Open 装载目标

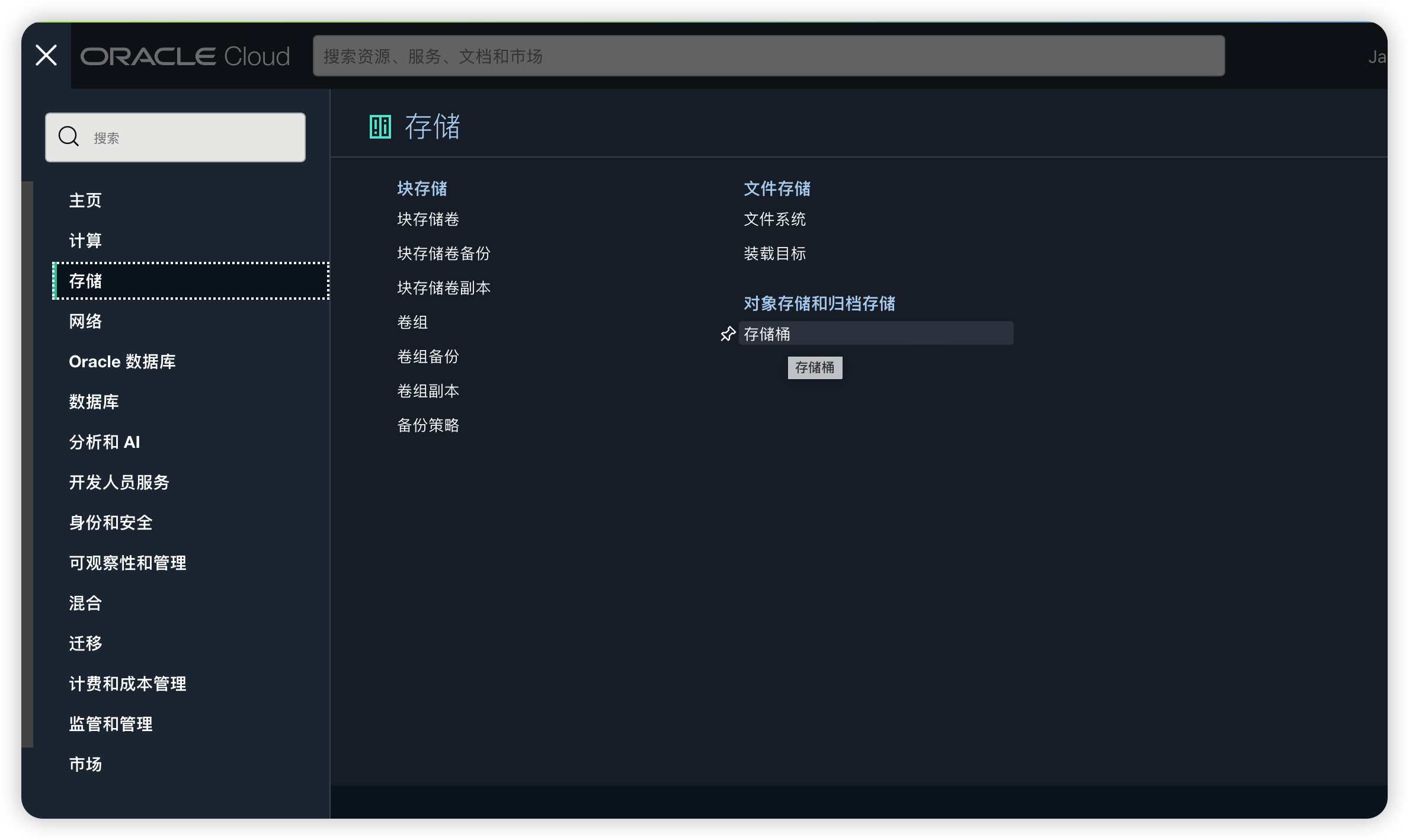click(x=775, y=254)
